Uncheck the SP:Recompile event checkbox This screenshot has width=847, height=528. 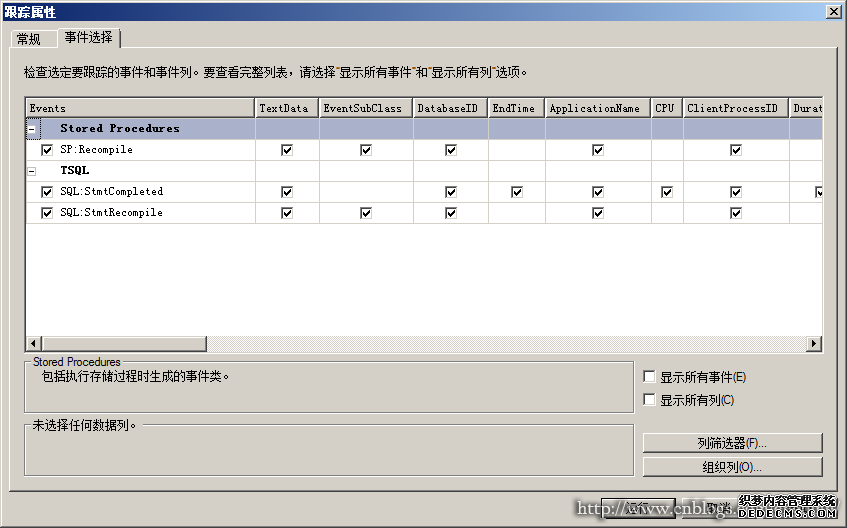(47, 150)
